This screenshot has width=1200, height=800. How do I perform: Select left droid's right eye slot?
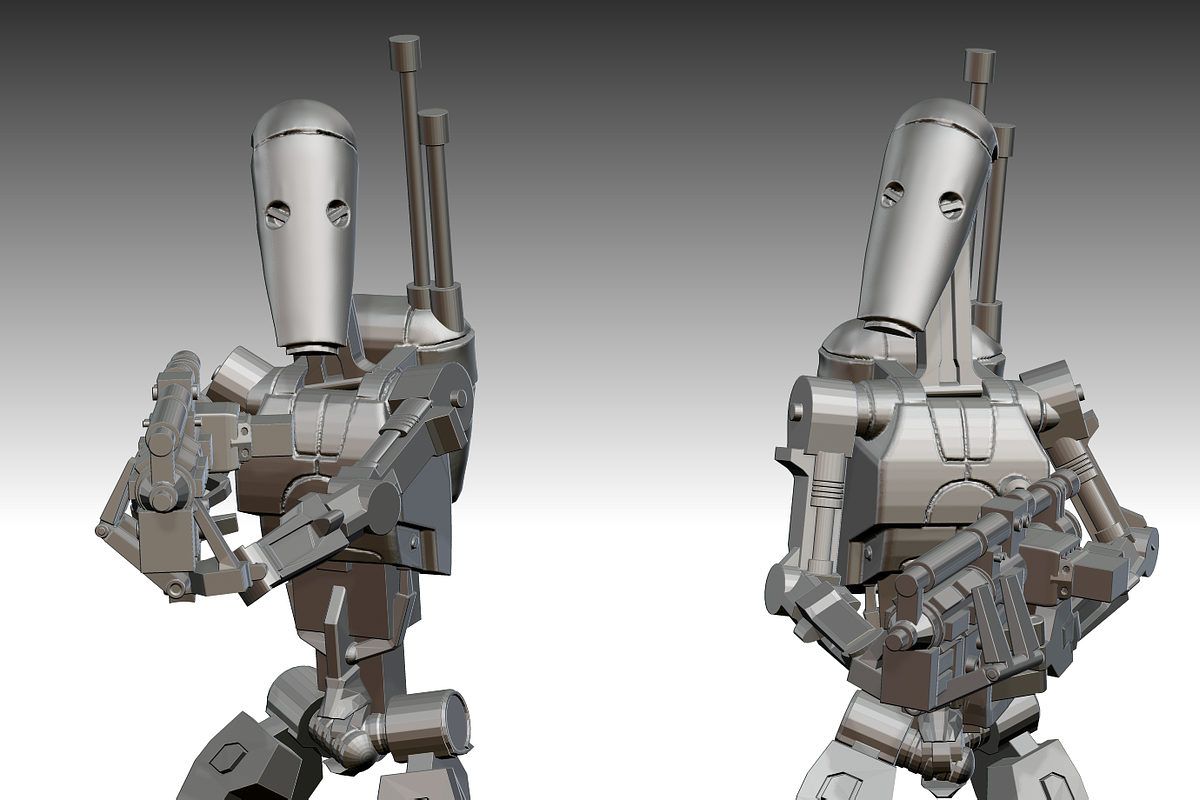(x=338, y=212)
